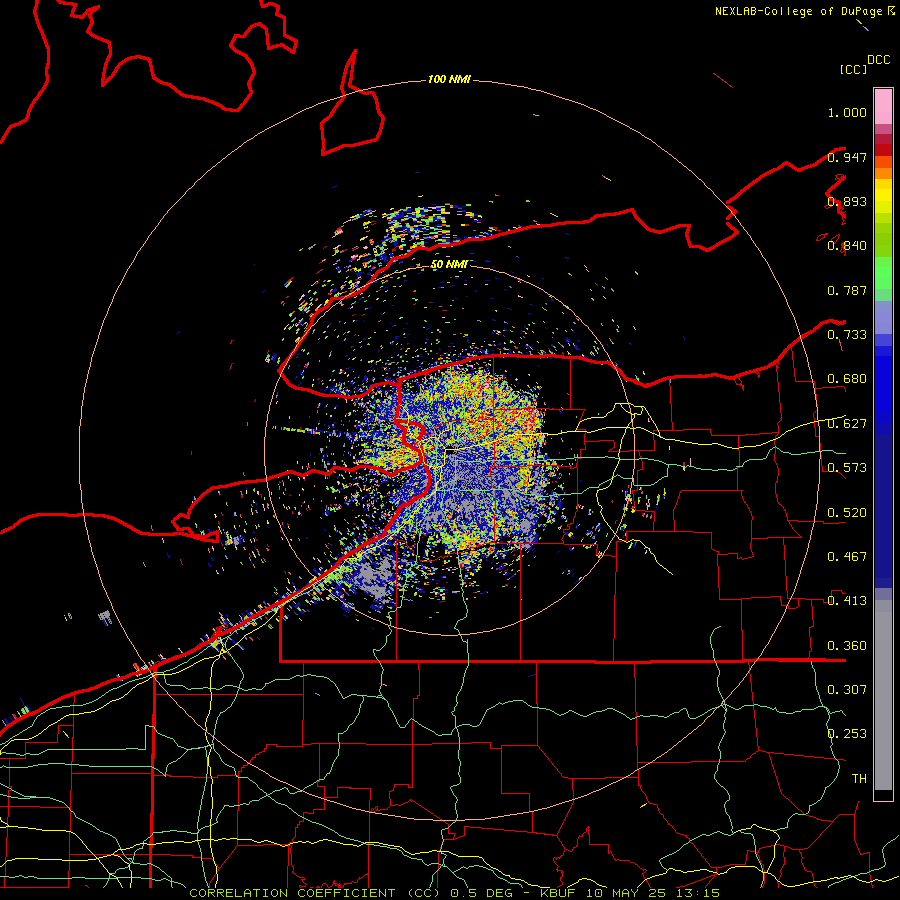
Task: Click the 10 MAY 25 date text
Action: pos(625,893)
